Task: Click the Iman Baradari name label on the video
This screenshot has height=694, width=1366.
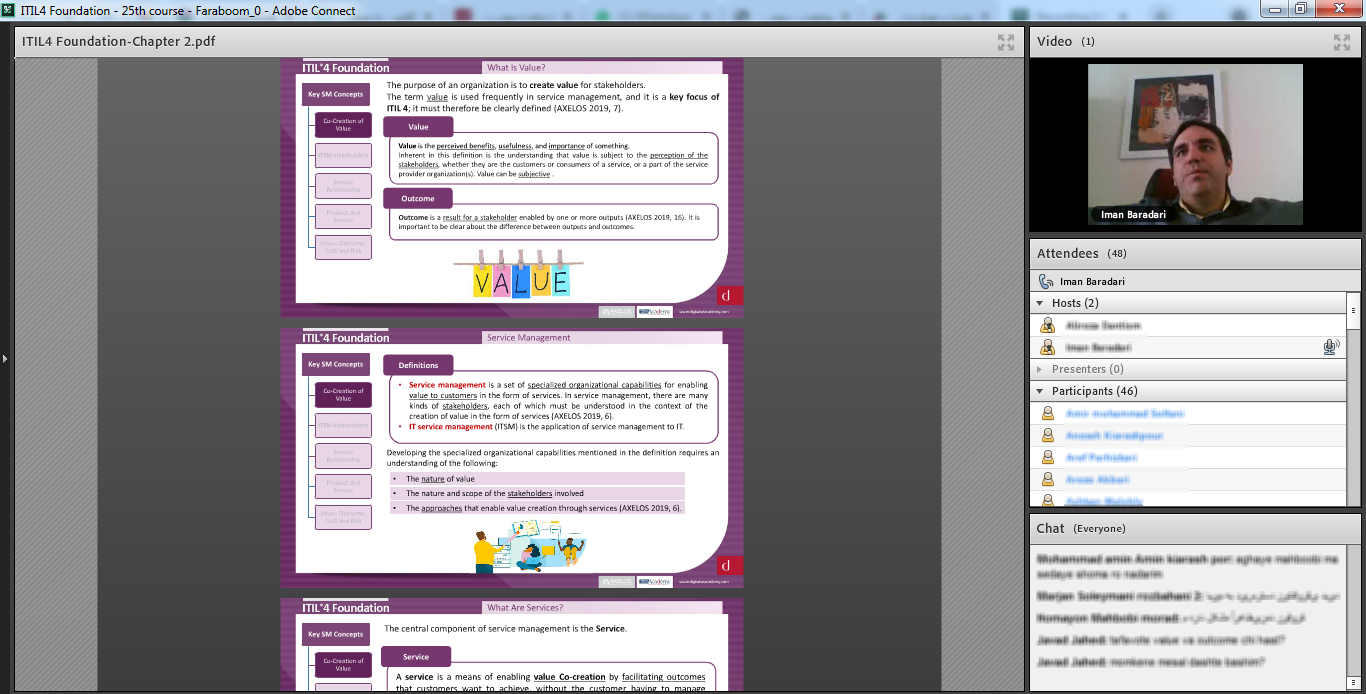Action: click(1133, 214)
